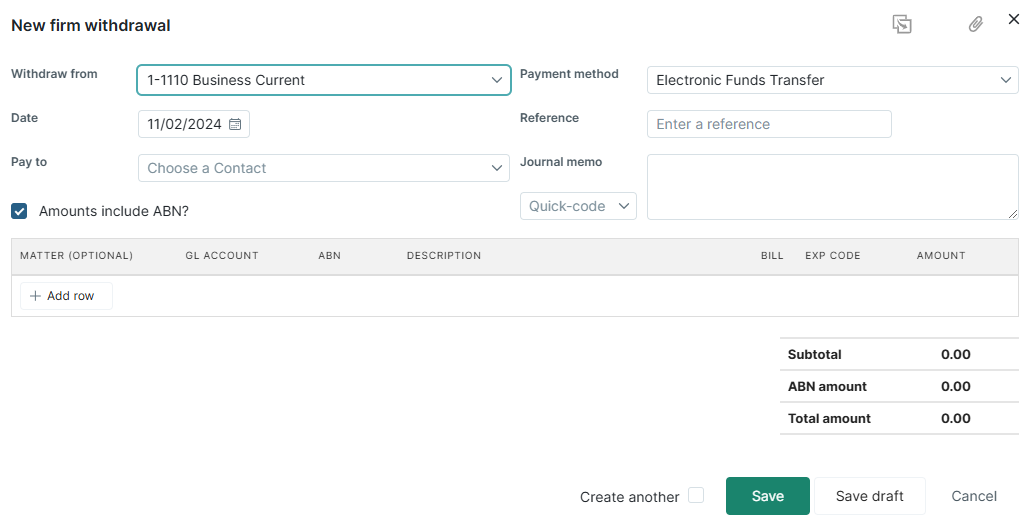Image resolution: width=1030 pixels, height=524 pixels.
Task: Tick the Create another checkbox
Action: point(696,495)
